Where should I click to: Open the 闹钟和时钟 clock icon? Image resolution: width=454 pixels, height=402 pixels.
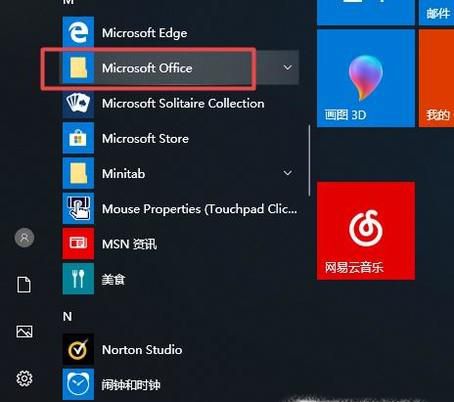tap(78, 384)
